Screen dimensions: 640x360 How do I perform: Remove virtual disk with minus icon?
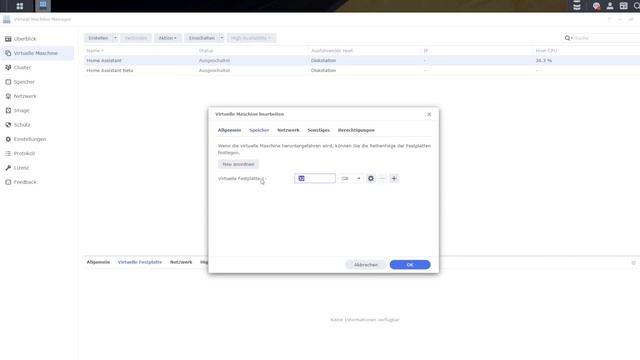[x=382, y=178]
